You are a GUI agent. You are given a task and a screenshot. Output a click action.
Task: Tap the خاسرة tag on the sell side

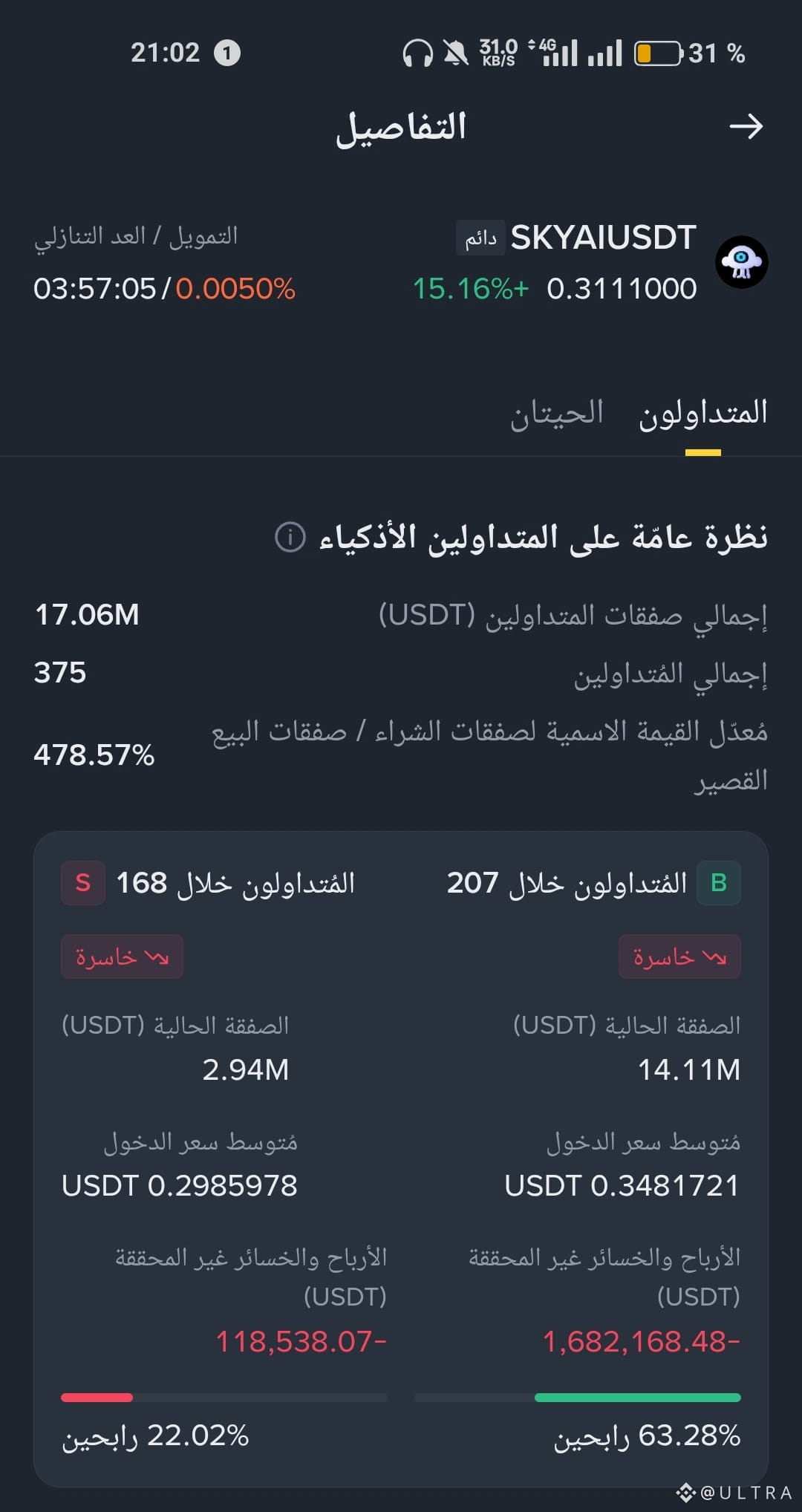(122, 957)
